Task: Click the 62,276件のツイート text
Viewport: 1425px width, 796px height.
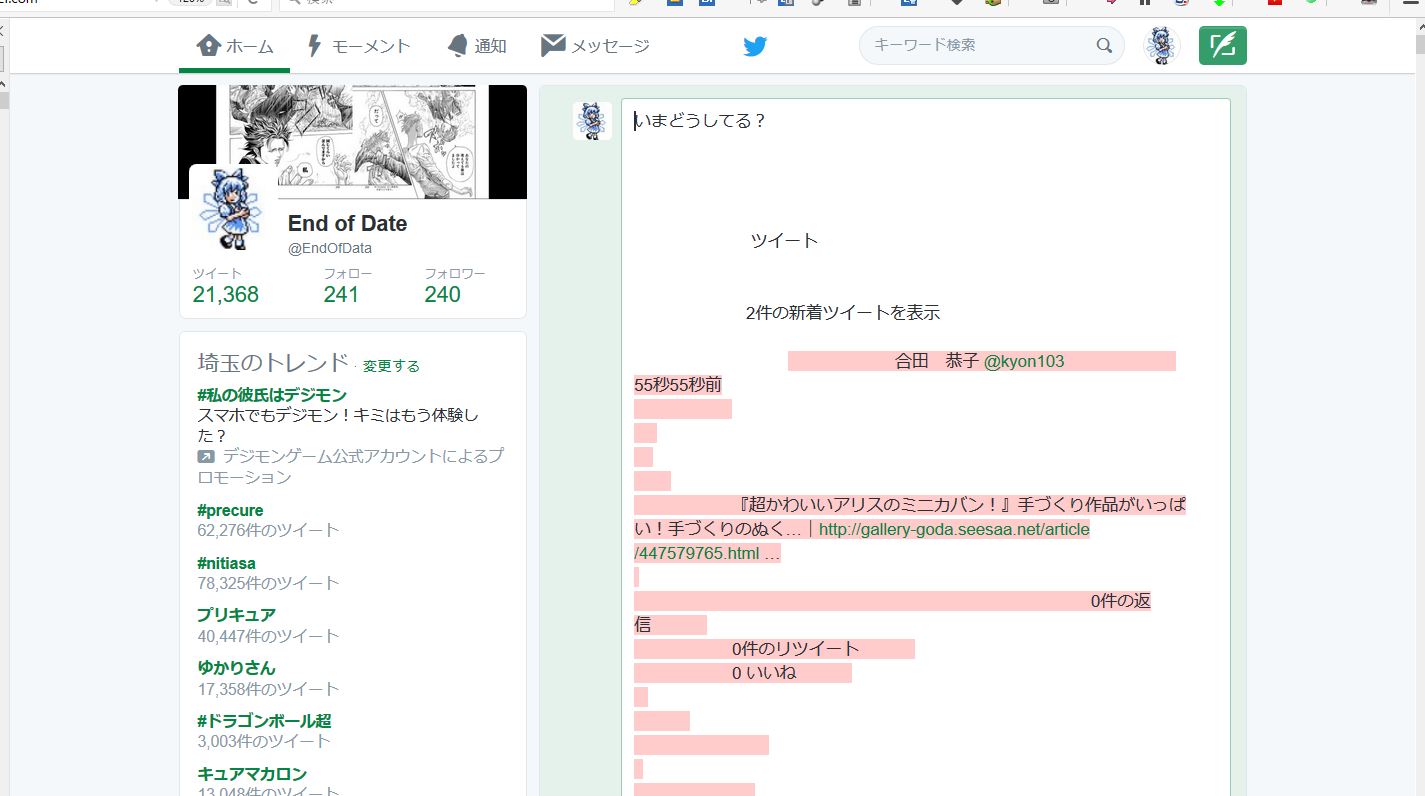Action: pyautogui.click(x=269, y=531)
